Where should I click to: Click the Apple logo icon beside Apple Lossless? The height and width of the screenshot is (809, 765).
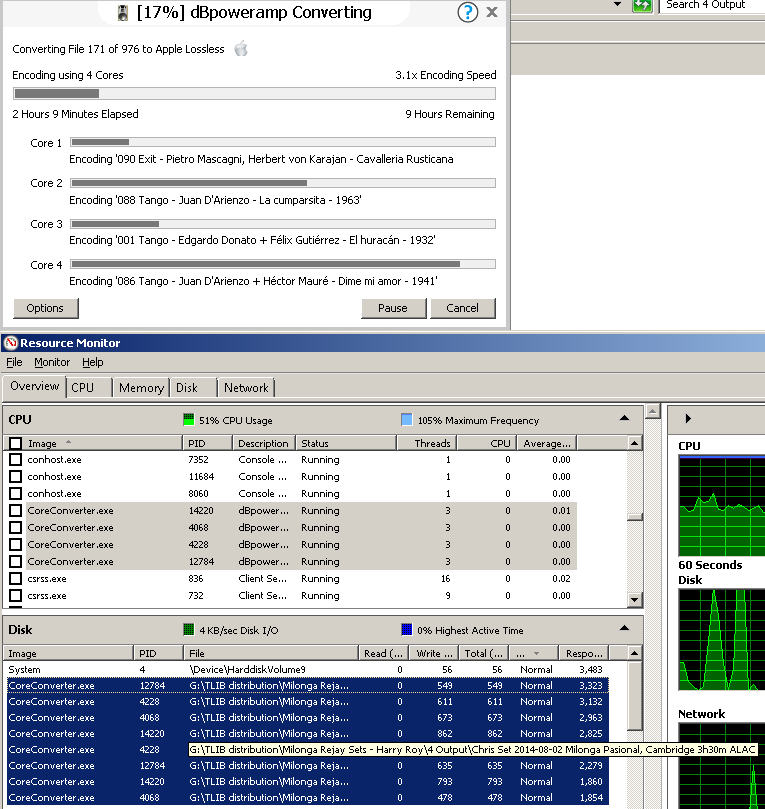[x=240, y=48]
